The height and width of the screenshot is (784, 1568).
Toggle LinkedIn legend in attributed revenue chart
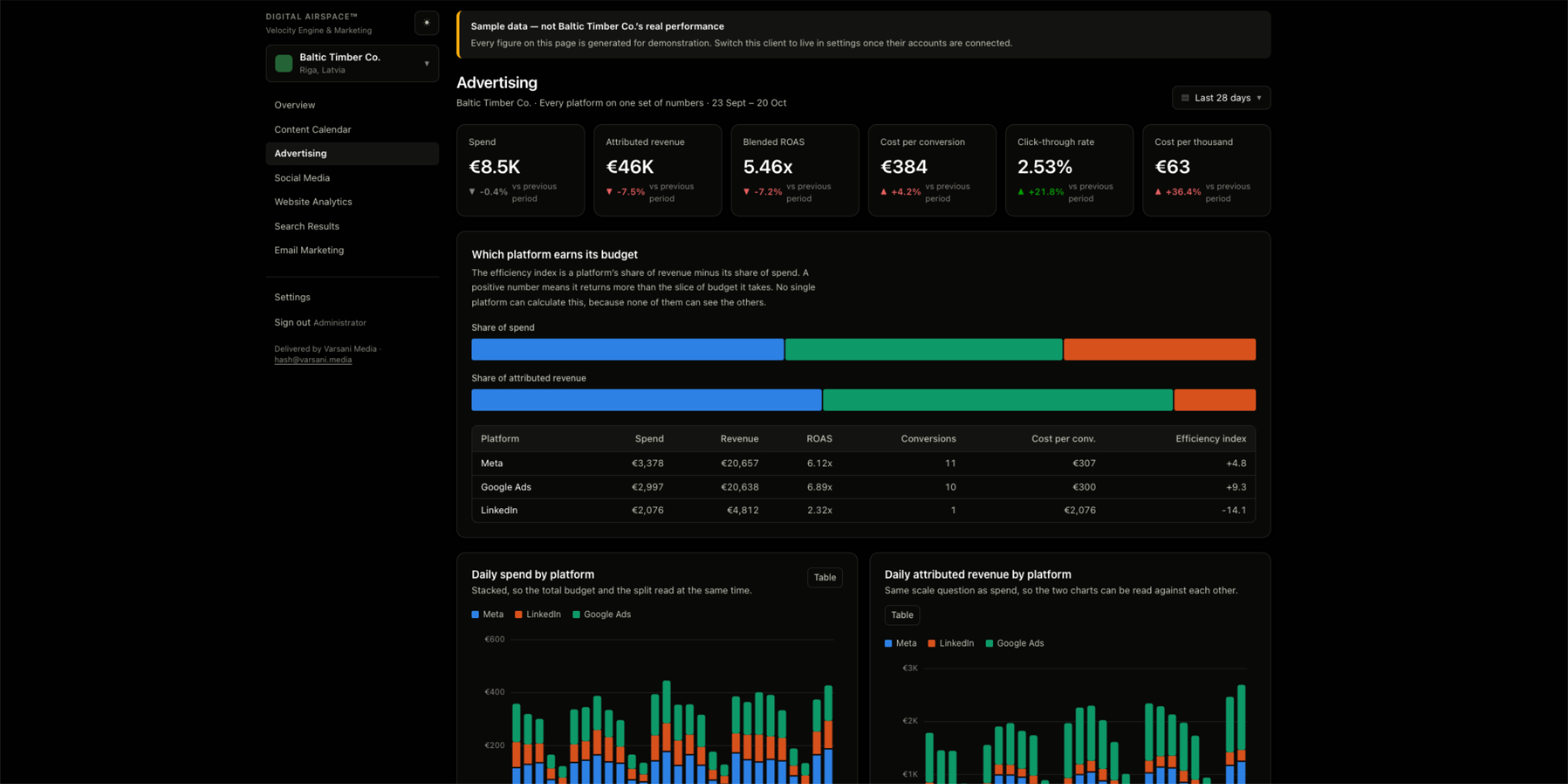(x=951, y=644)
